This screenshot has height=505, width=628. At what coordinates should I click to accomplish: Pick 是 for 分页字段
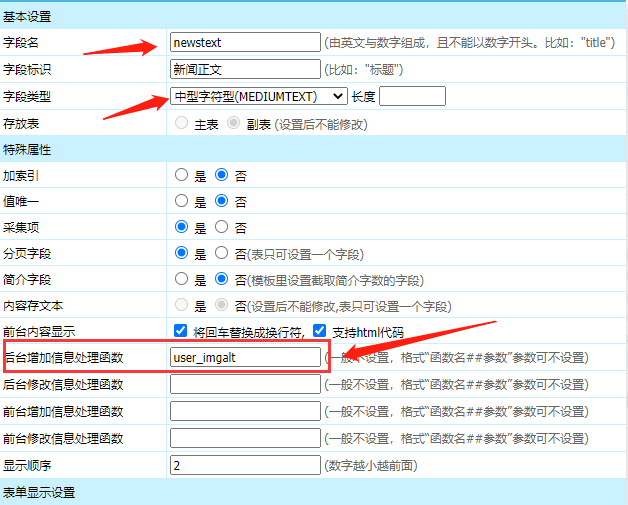tap(181, 253)
